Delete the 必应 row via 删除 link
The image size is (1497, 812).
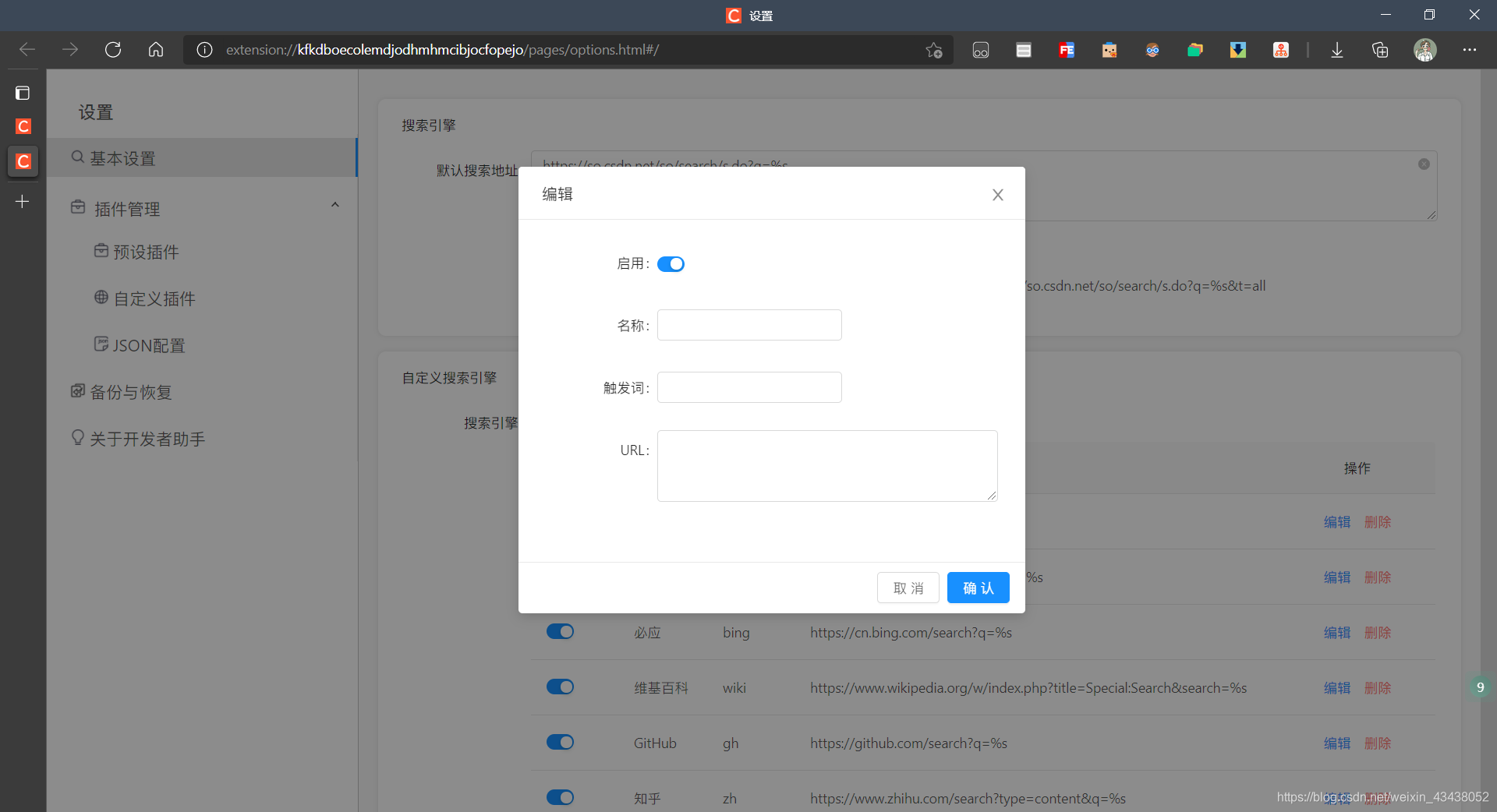(1378, 633)
